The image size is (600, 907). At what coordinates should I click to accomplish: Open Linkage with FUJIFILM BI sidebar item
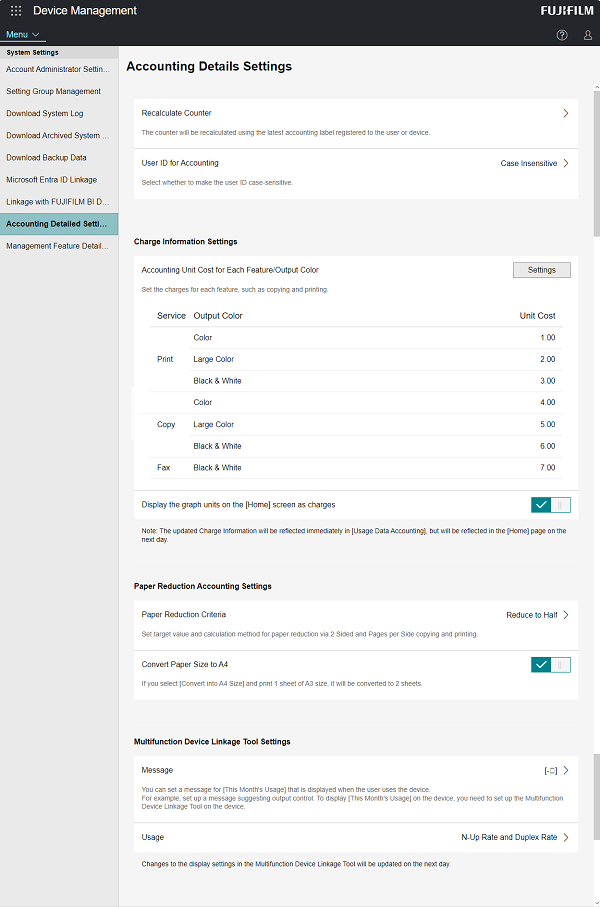(58, 201)
